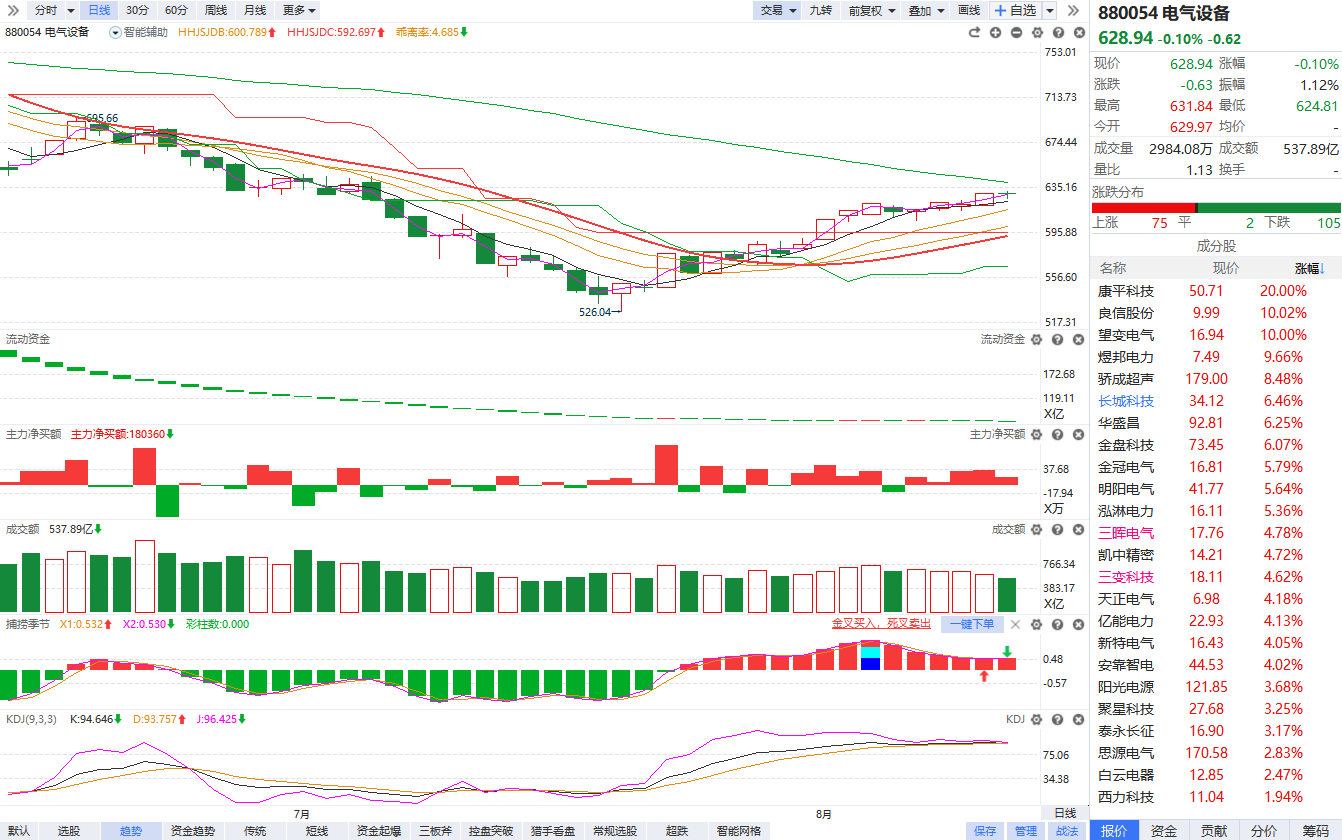Image resolution: width=1342 pixels, height=840 pixels.
Task: Open the 前复权 dropdown
Action: [x=870, y=10]
